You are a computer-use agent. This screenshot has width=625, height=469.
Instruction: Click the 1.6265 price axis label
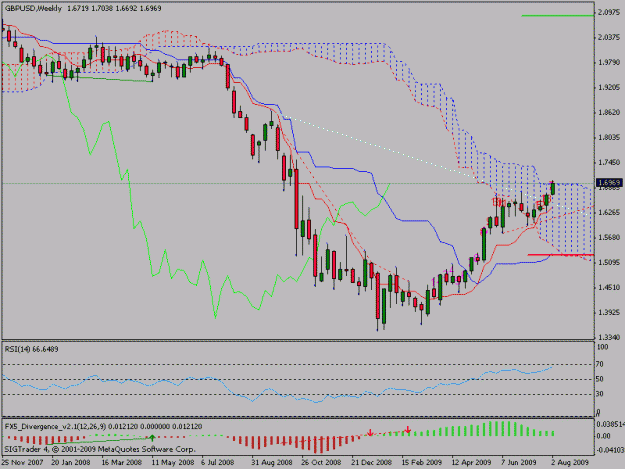click(x=609, y=212)
